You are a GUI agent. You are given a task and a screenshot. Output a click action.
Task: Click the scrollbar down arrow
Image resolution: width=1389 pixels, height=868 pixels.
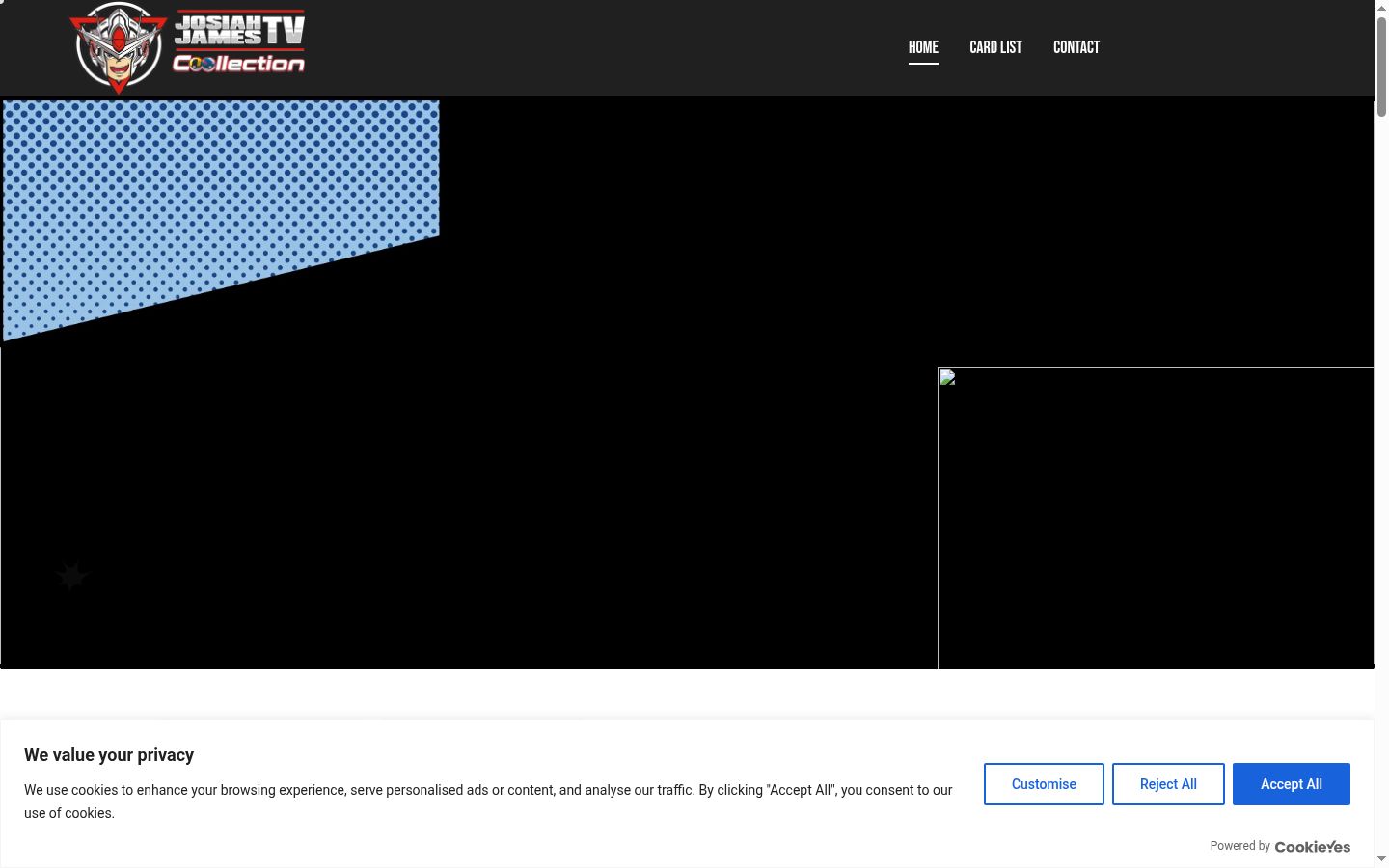pos(1381,859)
